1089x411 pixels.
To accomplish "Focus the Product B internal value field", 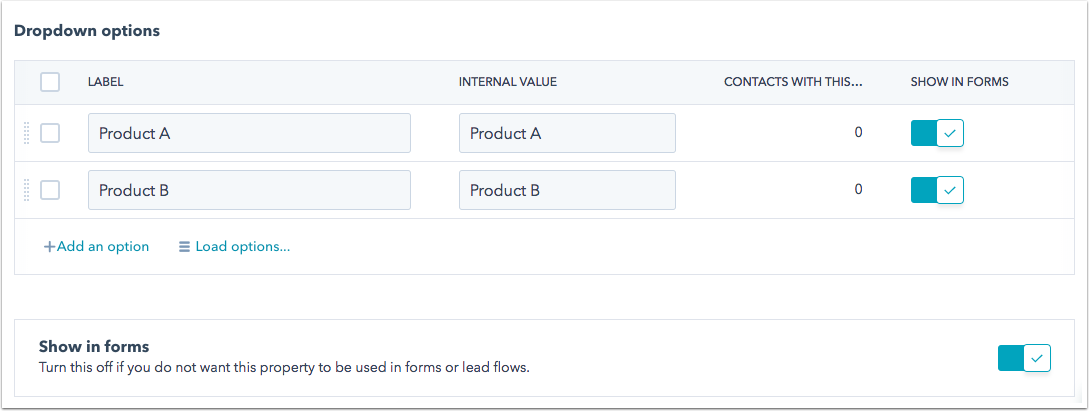I will [x=567, y=190].
